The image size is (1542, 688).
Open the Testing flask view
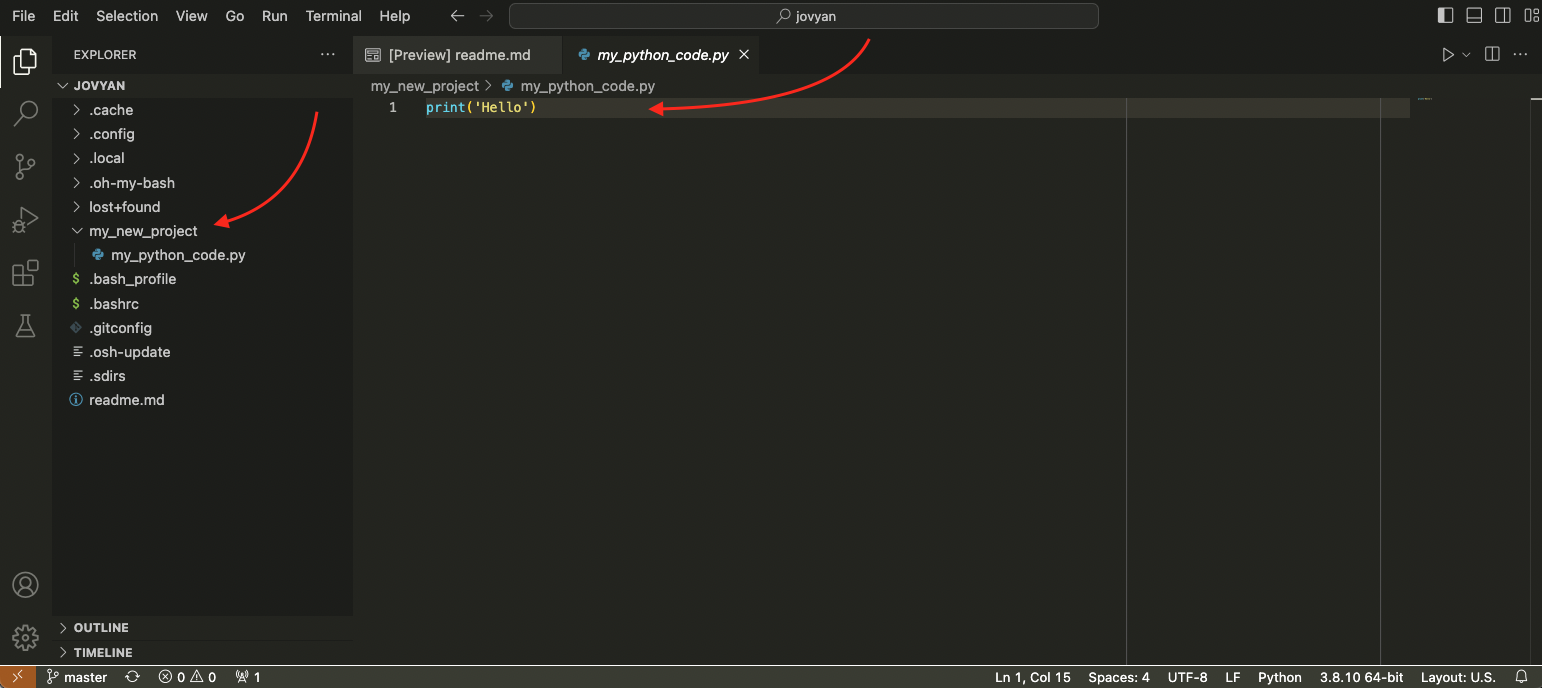[x=25, y=325]
